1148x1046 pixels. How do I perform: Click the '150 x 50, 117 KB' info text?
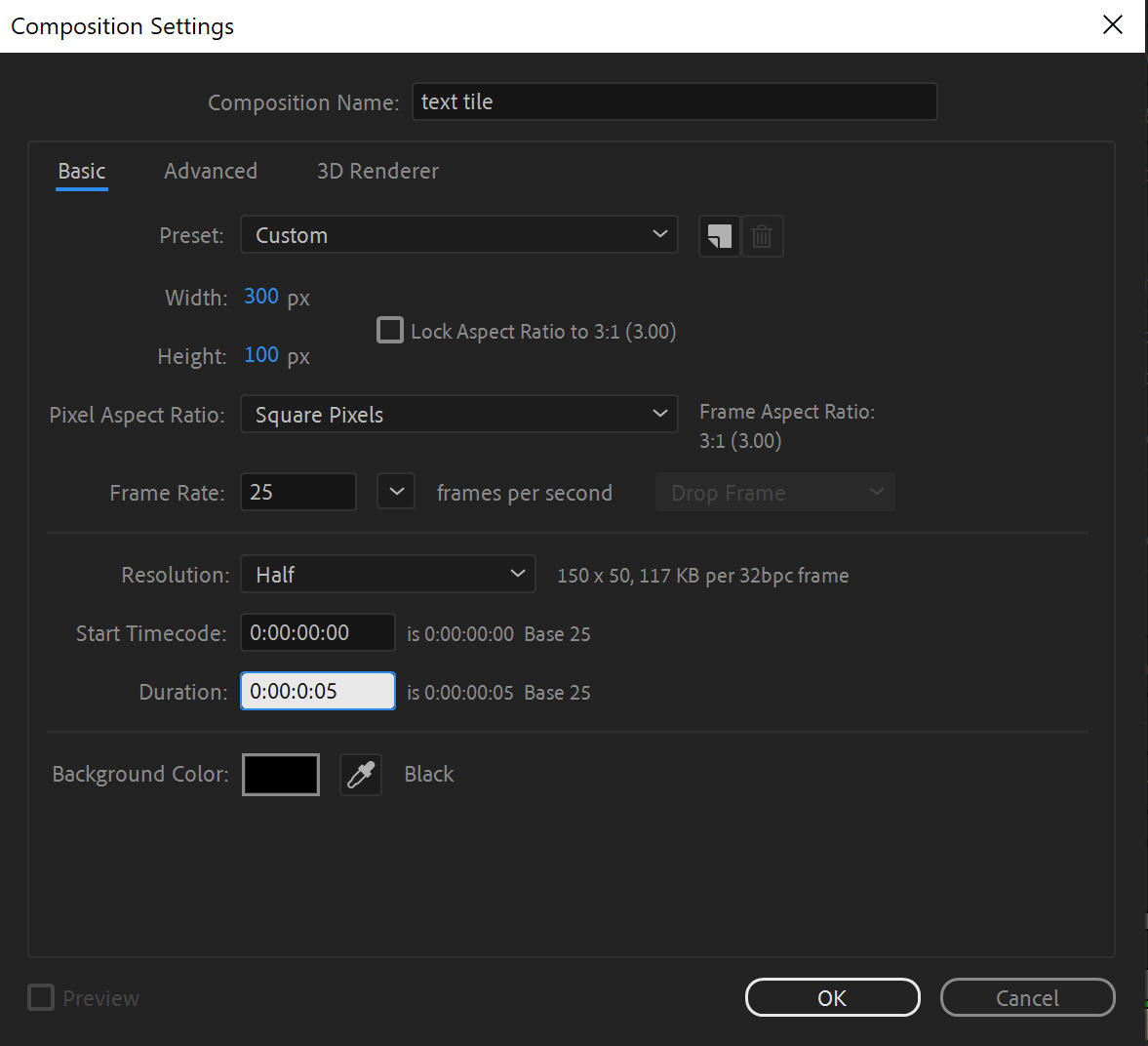point(703,576)
